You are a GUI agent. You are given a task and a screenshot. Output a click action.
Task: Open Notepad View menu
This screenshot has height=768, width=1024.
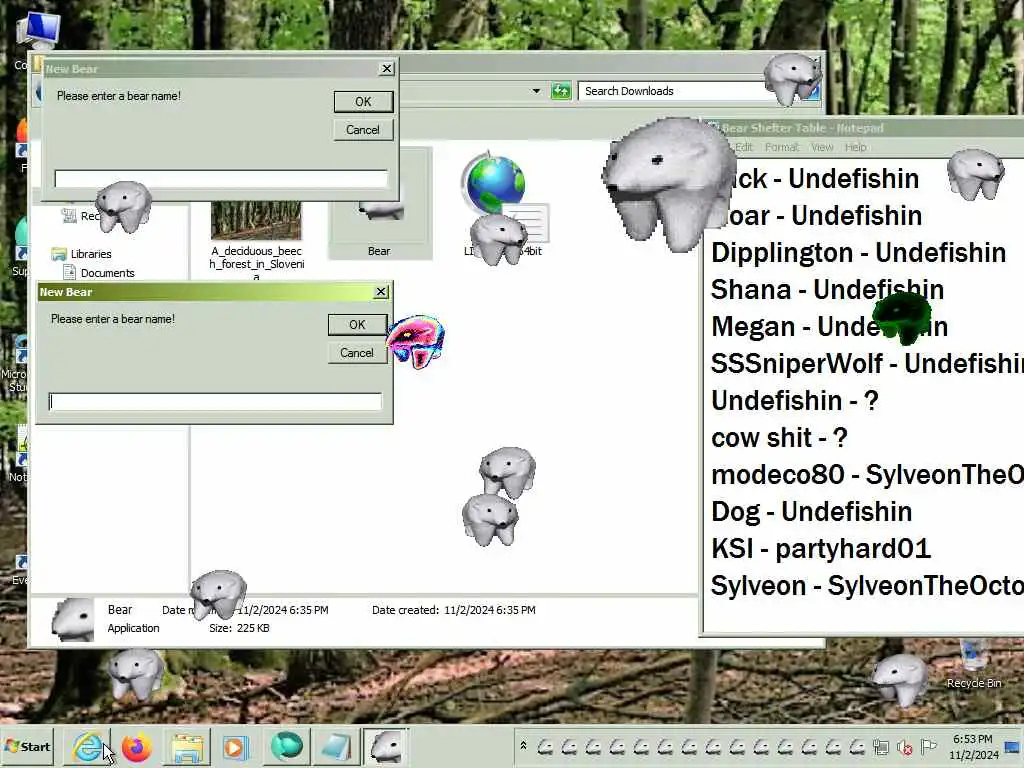822,148
